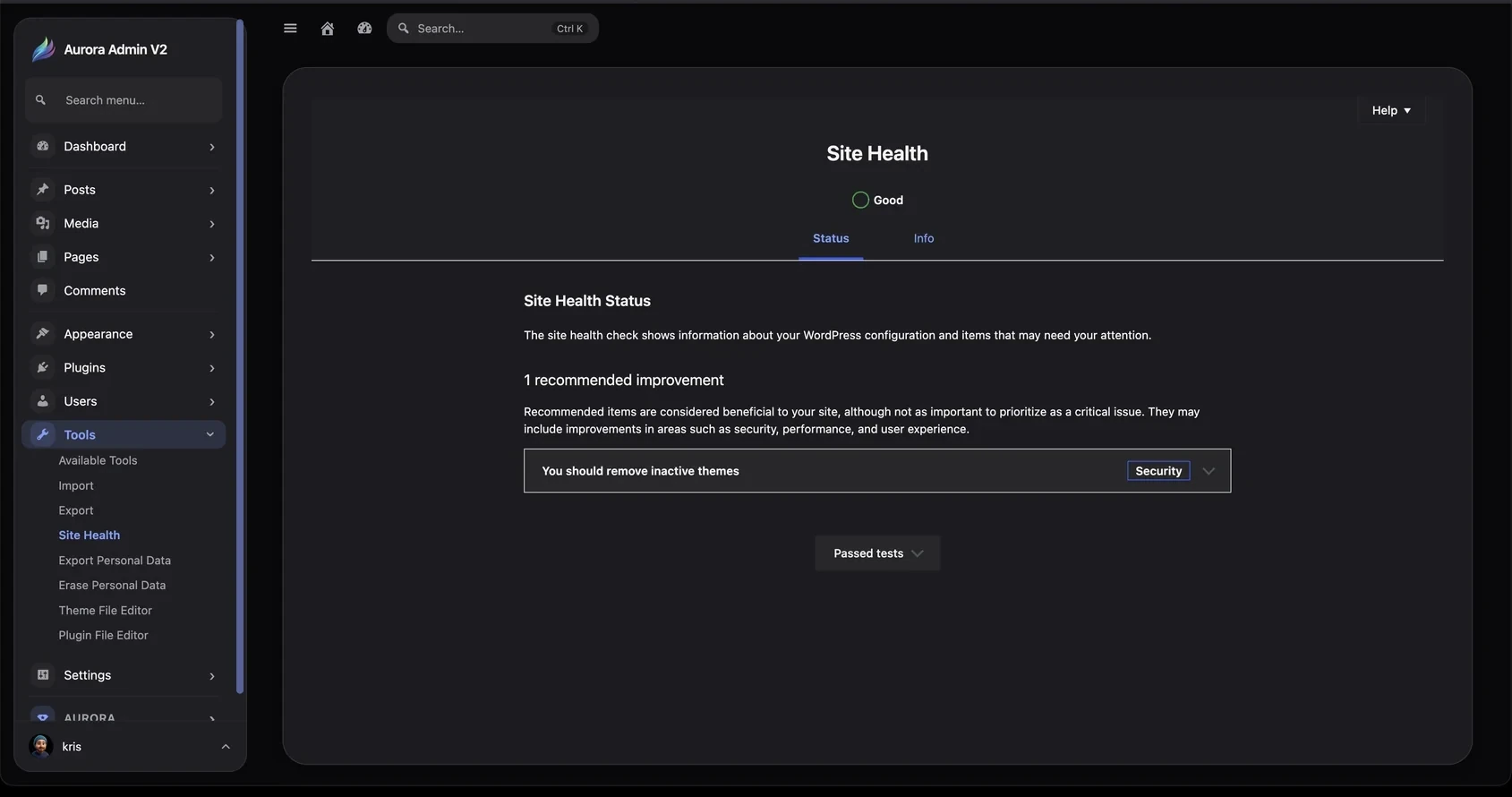
Task: Click the magnifier icon in top search box
Action: [404, 29]
